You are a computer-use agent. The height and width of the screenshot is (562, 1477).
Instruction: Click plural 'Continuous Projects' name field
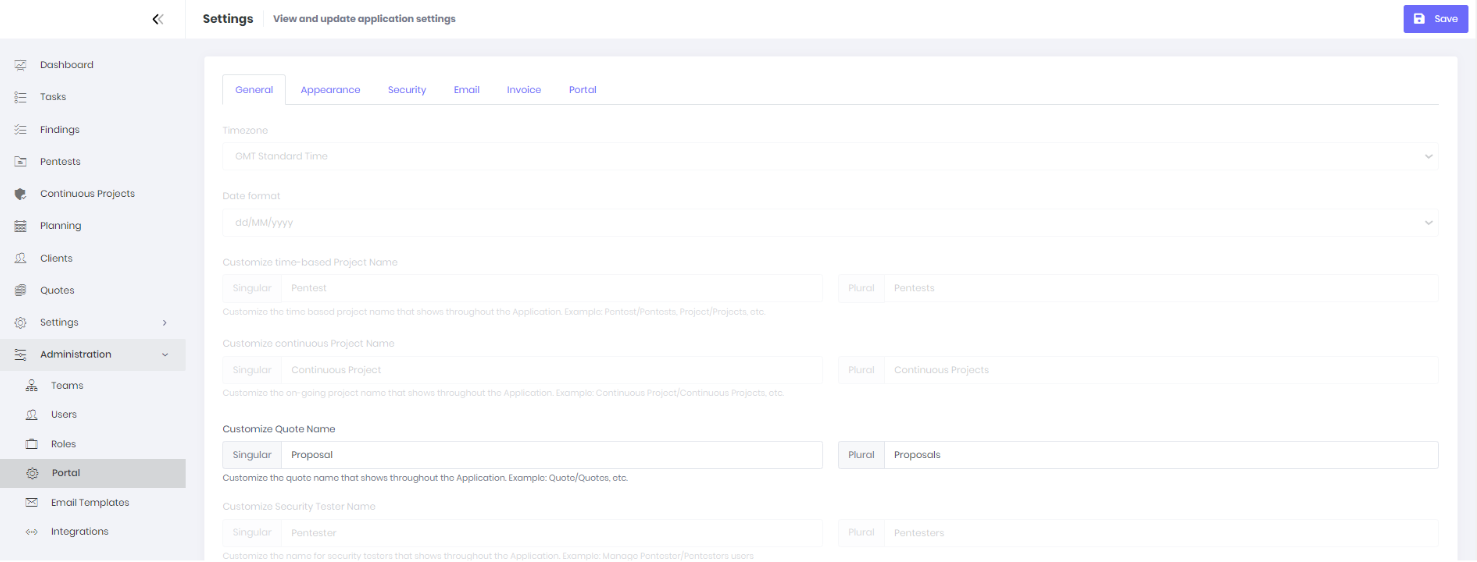pyautogui.click(x=1161, y=370)
